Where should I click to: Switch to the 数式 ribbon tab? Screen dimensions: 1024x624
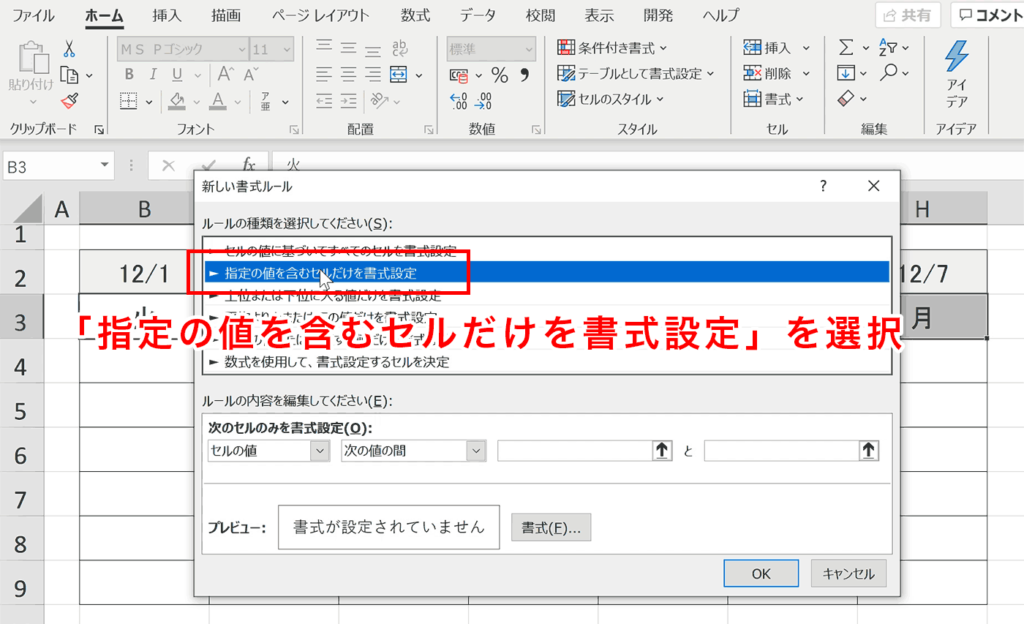[x=415, y=16]
